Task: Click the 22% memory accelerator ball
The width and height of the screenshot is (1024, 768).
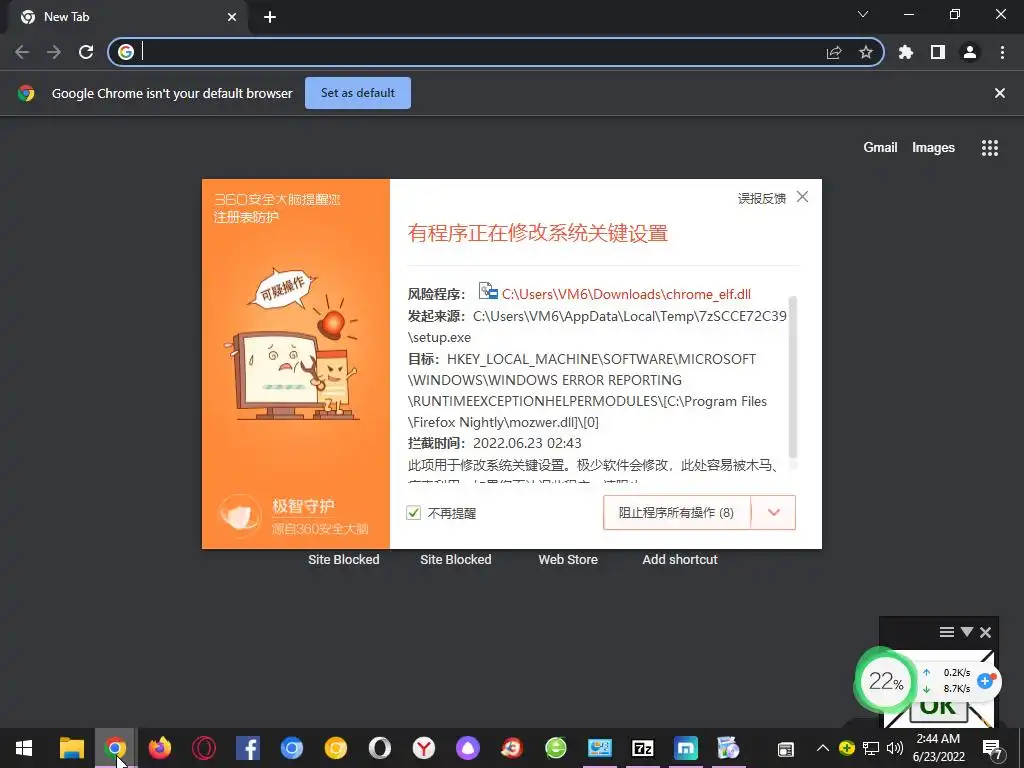Action: pos(886,682)
